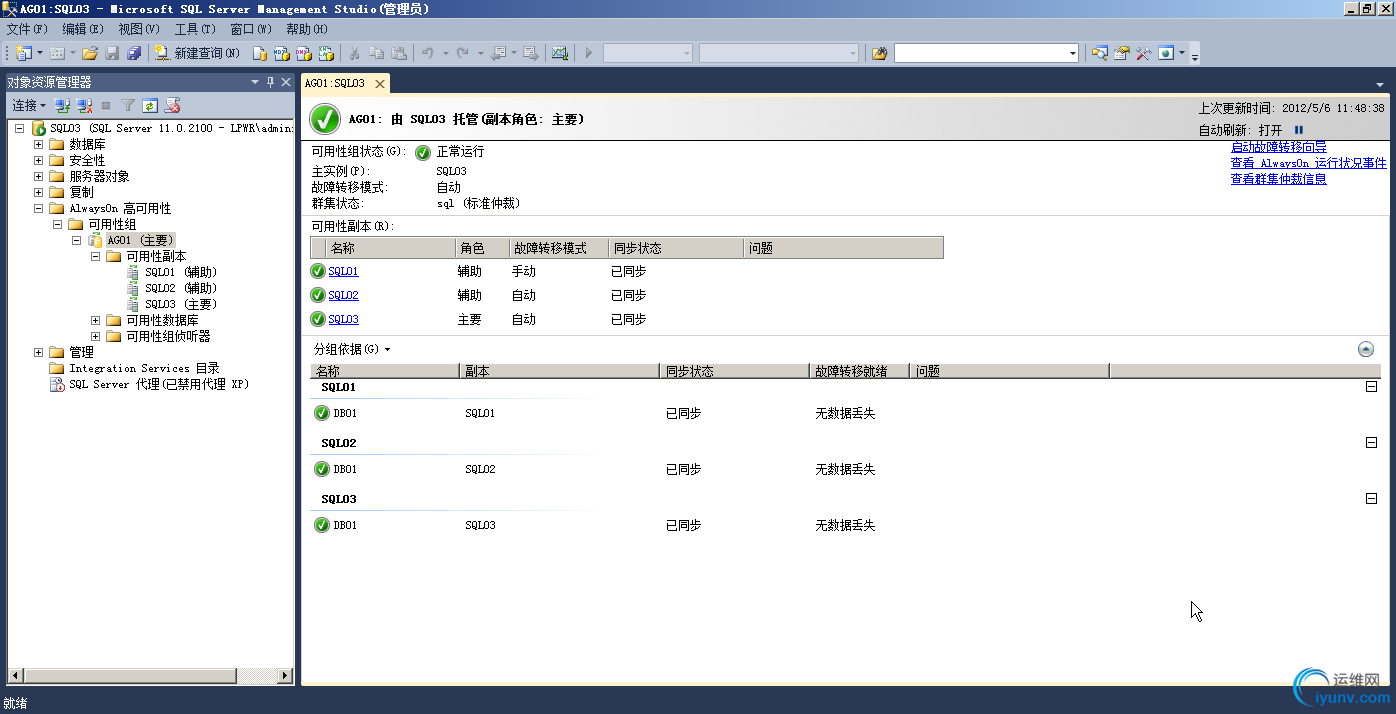Open 帮助(H) menu

coord(307,29)
